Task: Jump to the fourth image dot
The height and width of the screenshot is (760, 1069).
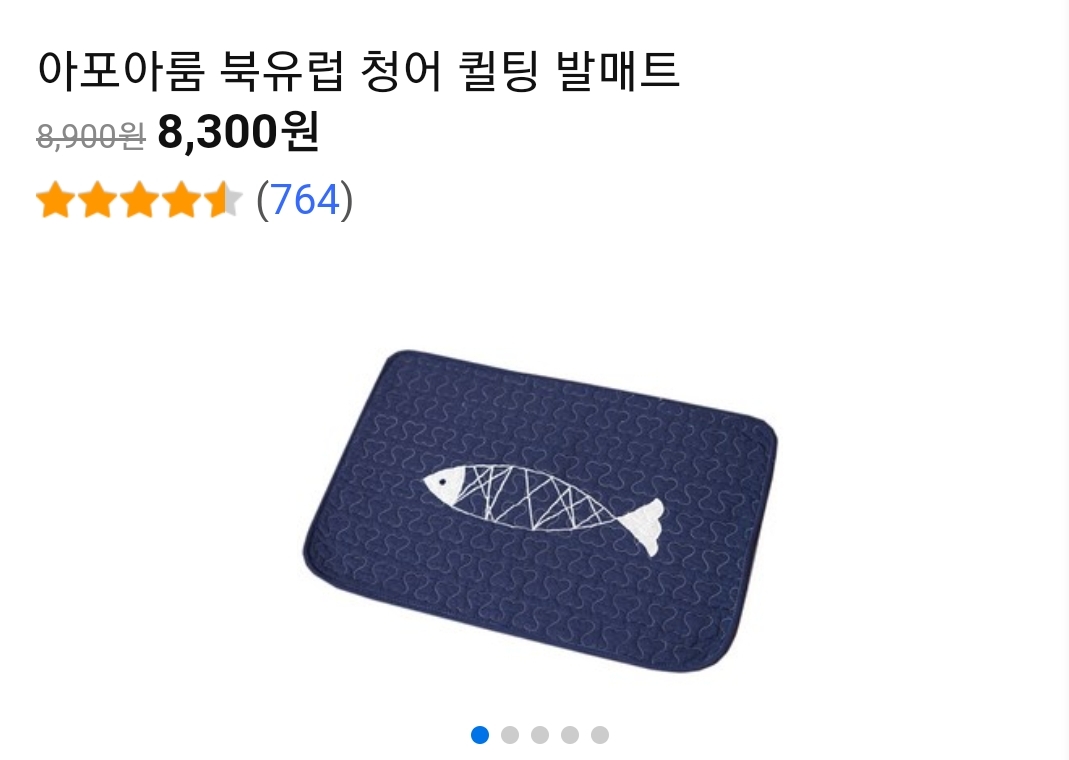Action: (570, 735)
